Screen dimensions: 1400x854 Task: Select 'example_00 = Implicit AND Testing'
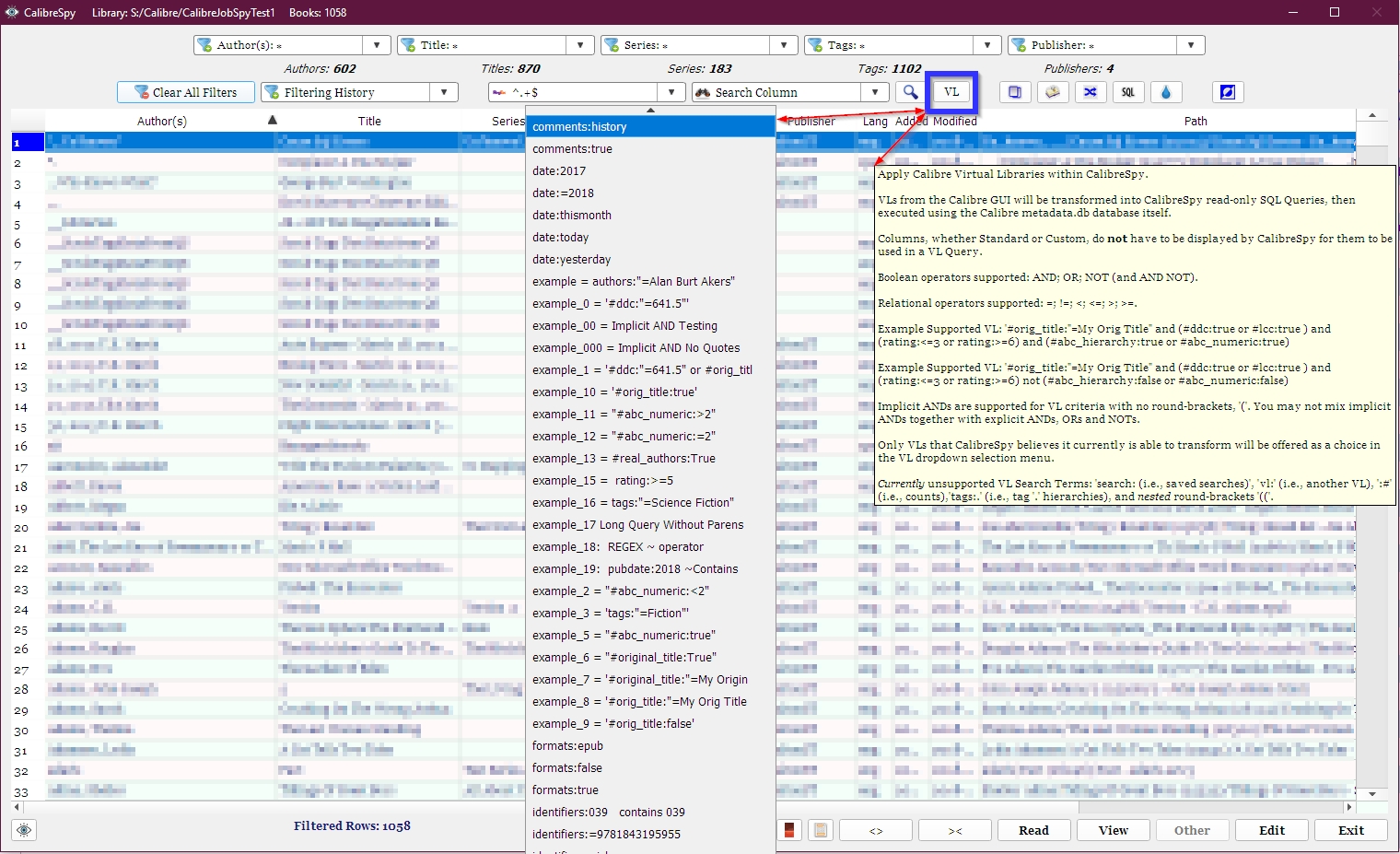tap(650, 325)
